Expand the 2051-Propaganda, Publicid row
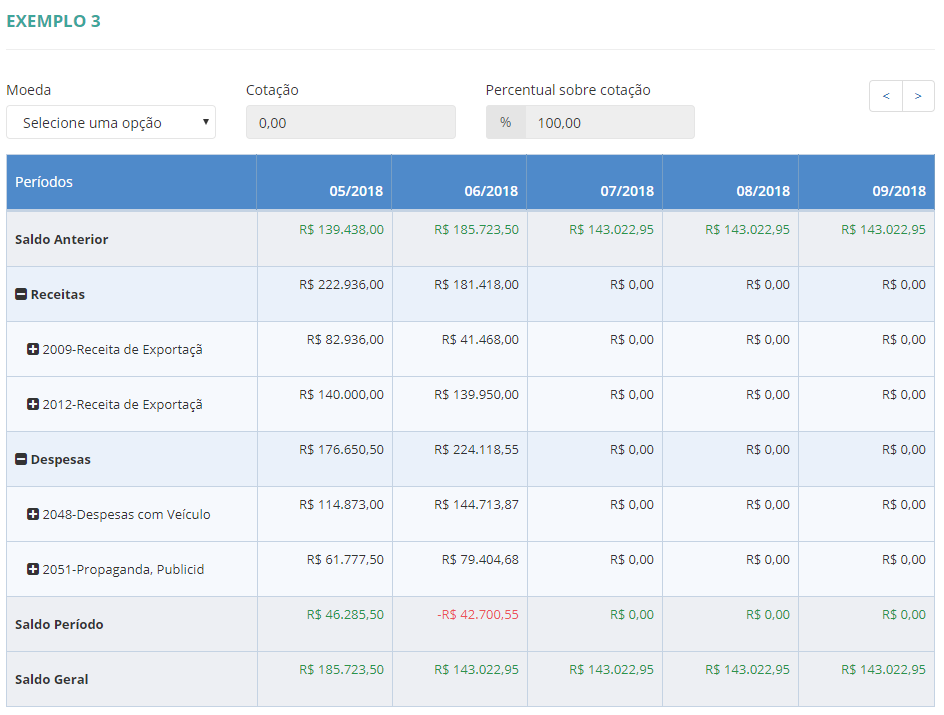This screenshot has width=944, height=715. [33, 570]
